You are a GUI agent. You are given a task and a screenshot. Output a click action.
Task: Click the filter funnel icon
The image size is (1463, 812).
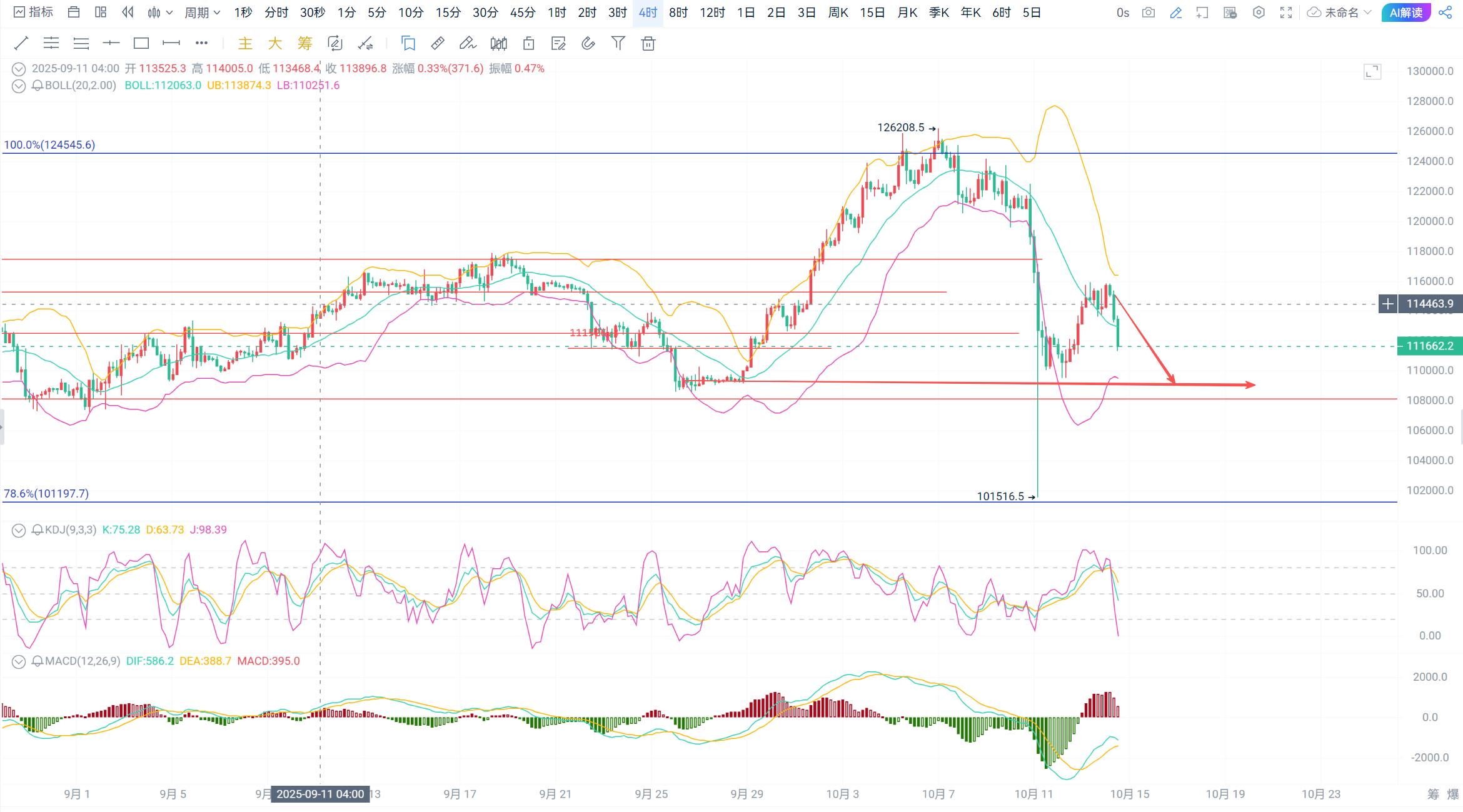click(x=618, y=43)
